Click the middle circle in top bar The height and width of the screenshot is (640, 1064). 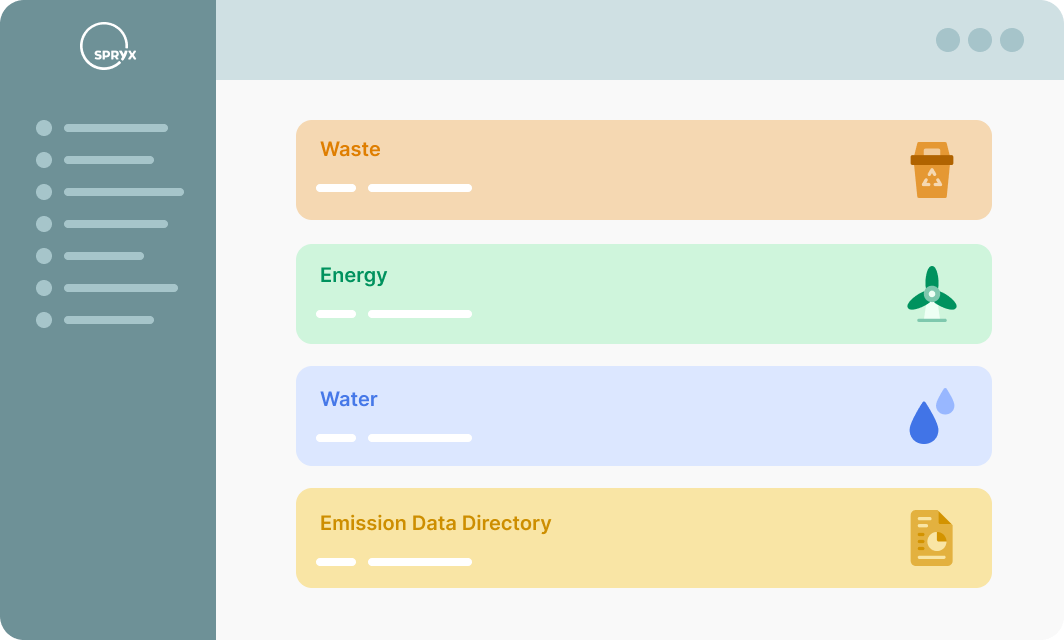coord(980,40)
